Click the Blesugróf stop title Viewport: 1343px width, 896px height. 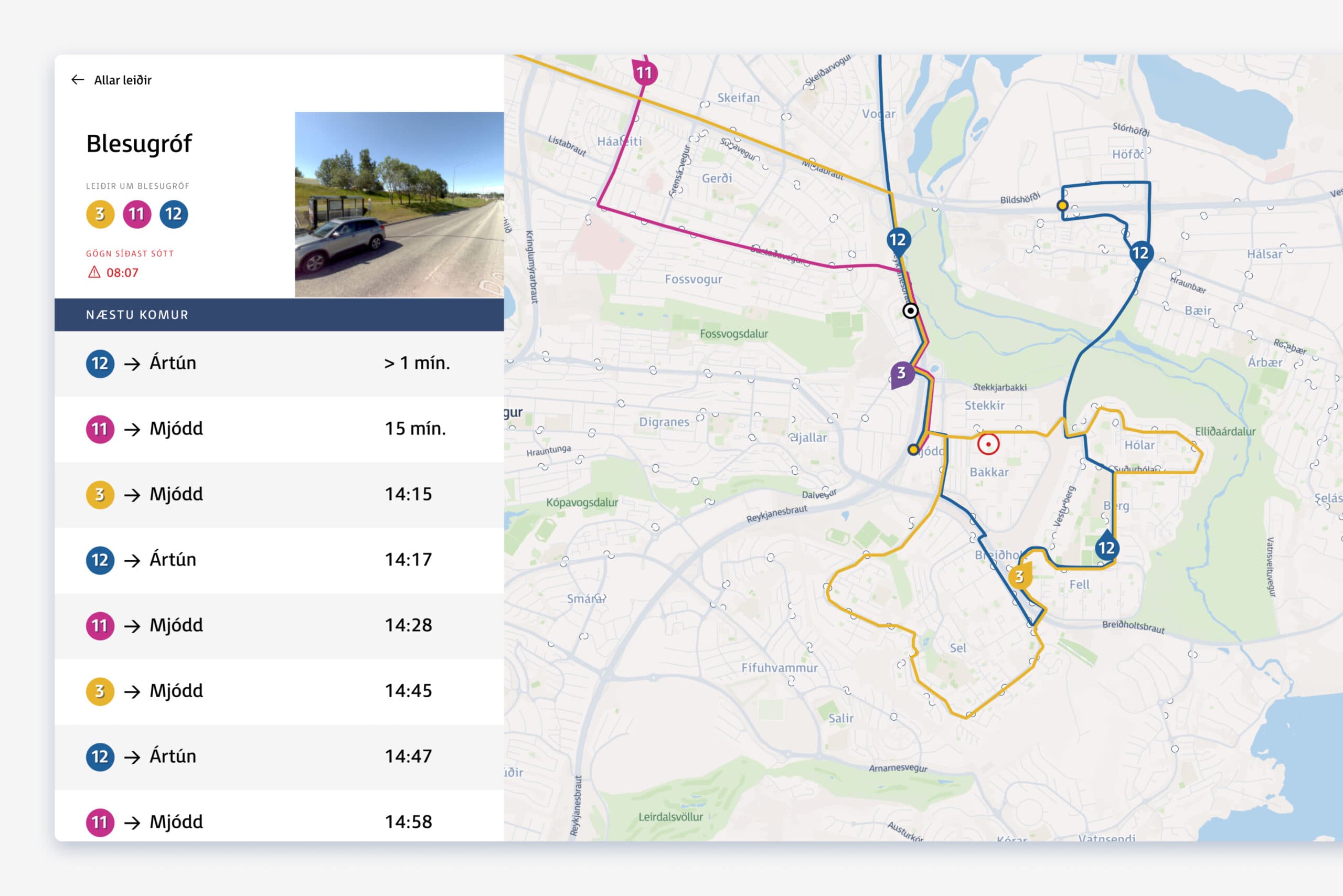(139, 143)
